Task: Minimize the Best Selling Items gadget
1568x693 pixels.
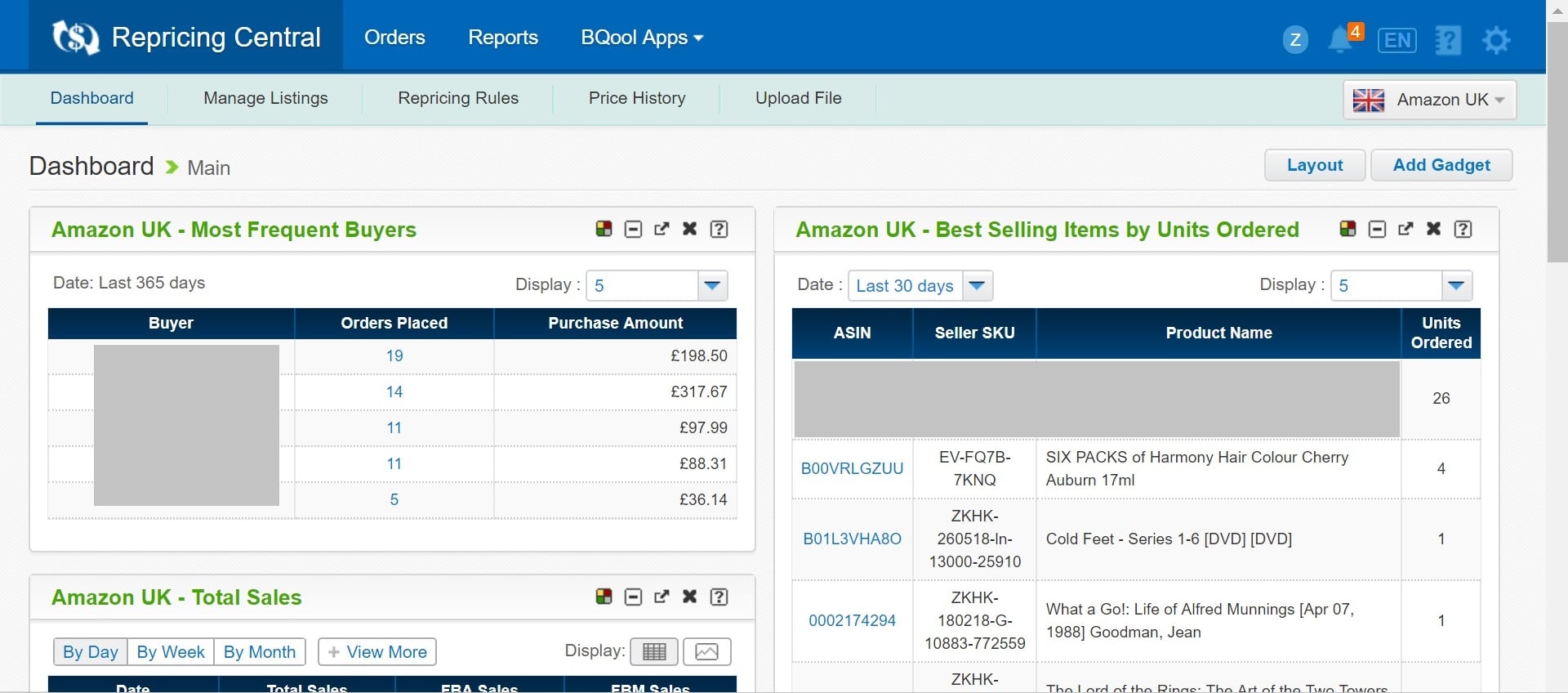Action: [1377, 229]
